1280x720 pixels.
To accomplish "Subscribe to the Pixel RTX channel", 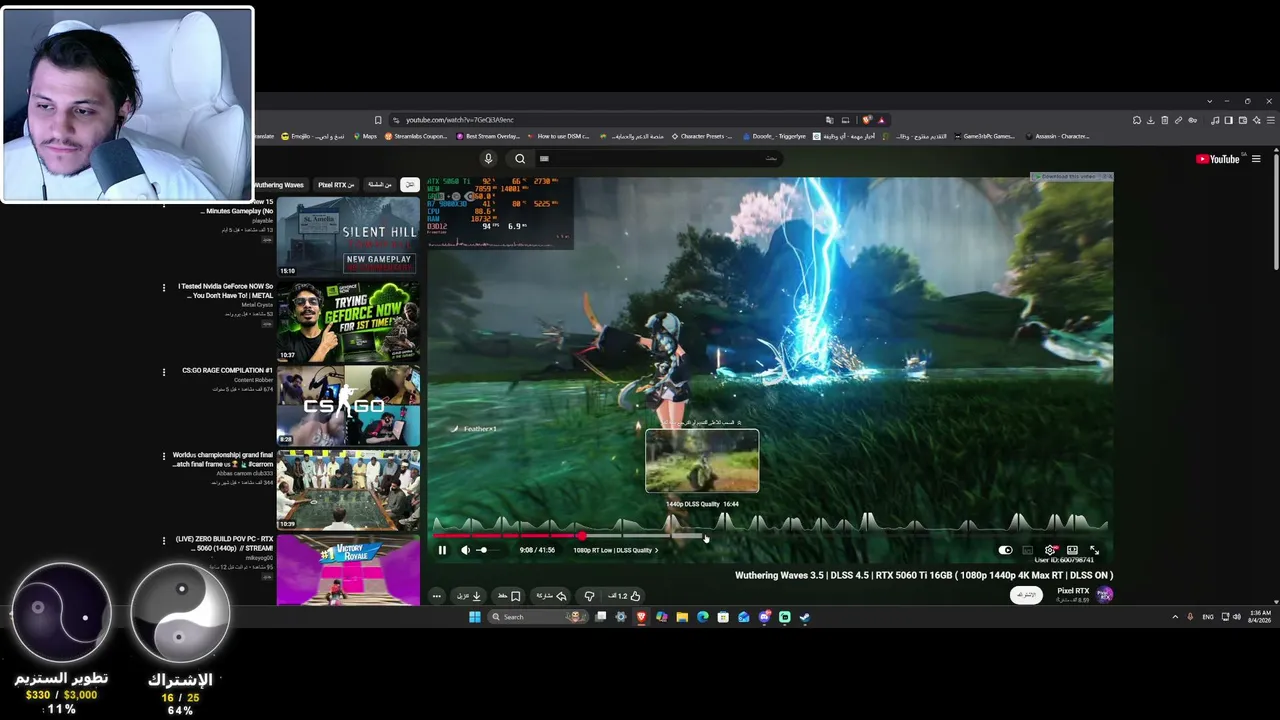I will point(1026,595).
